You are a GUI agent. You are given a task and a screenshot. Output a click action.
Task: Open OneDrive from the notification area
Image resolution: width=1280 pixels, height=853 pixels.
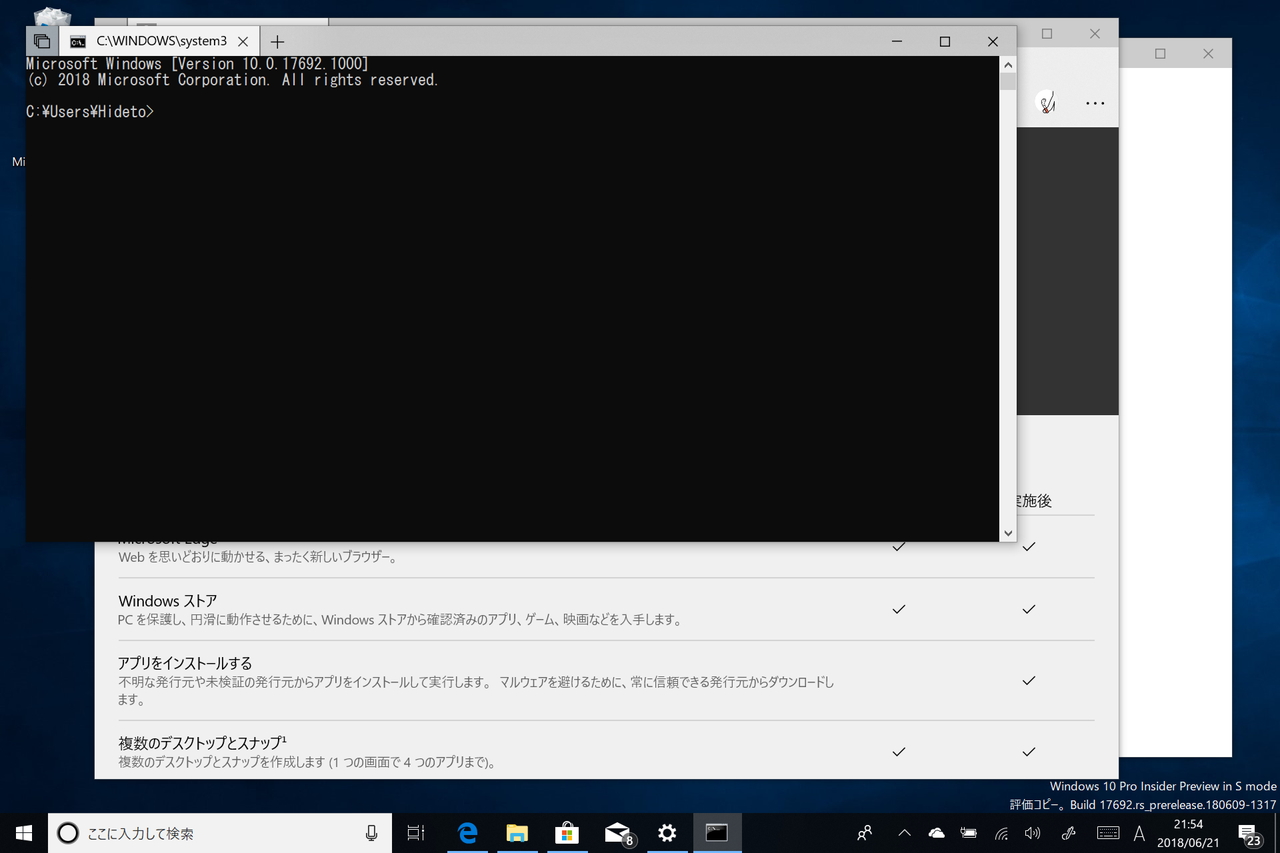936,833
